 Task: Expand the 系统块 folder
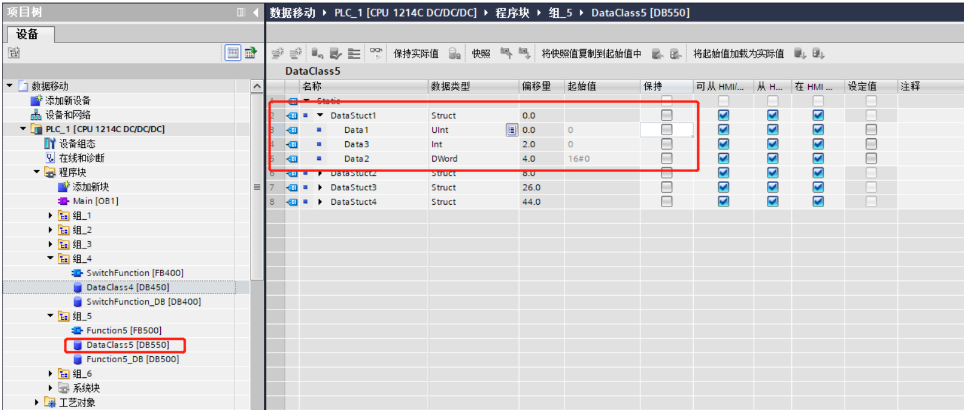(51, 388)
